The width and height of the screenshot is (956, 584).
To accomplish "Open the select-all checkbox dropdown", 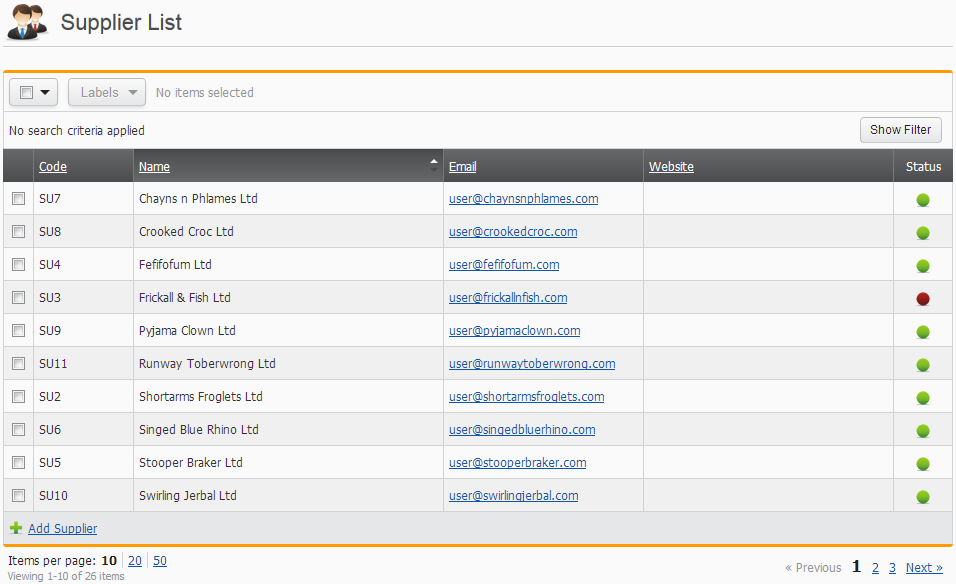I will point(34,92).
